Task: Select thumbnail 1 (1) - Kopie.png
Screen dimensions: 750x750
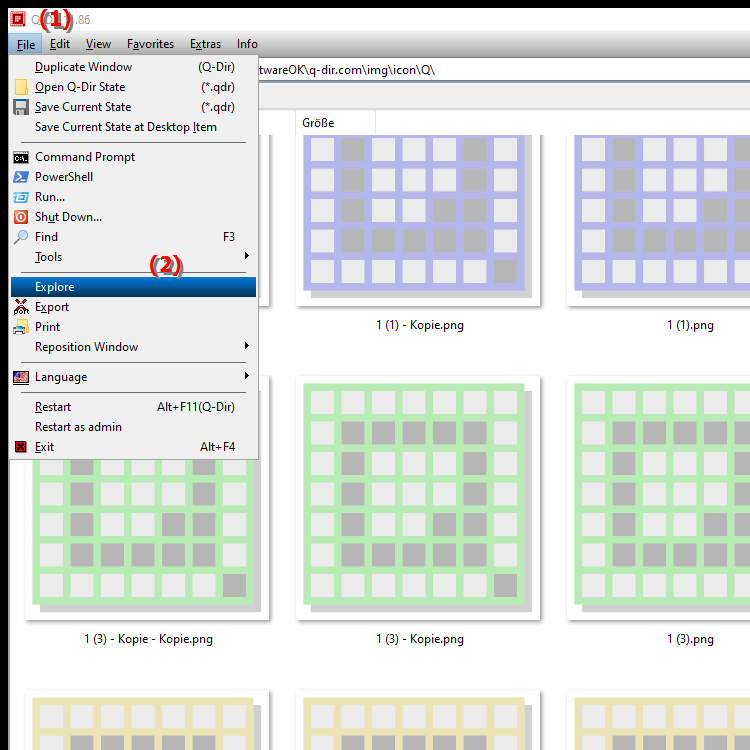Action: 418,221
